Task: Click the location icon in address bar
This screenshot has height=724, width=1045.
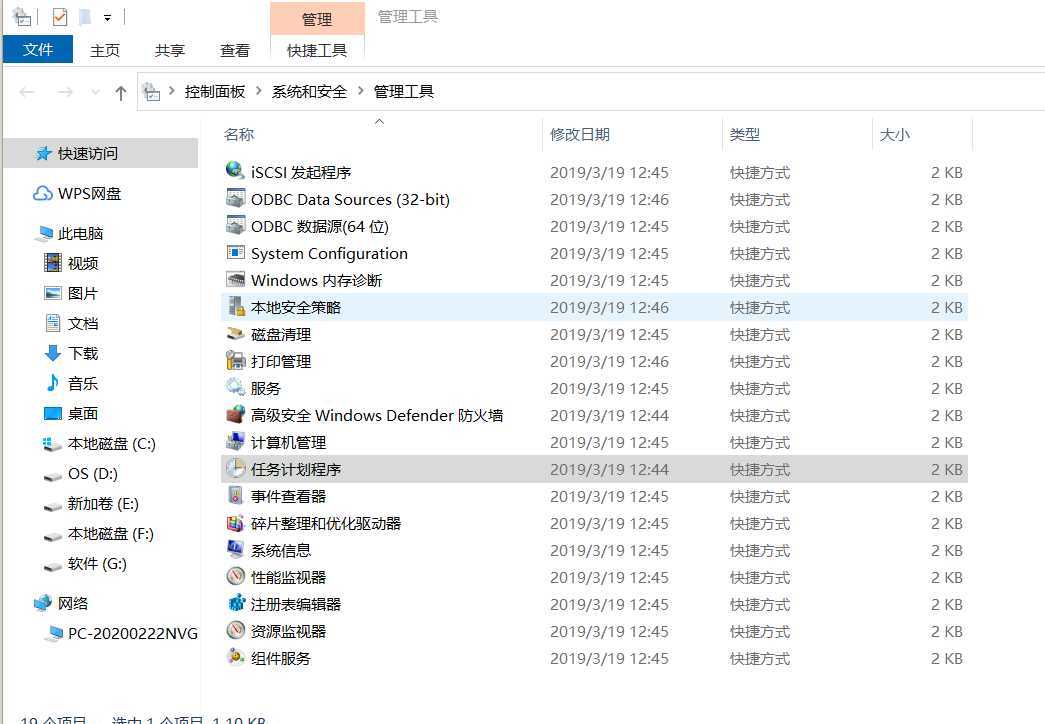Action: (x=152, y=91)
